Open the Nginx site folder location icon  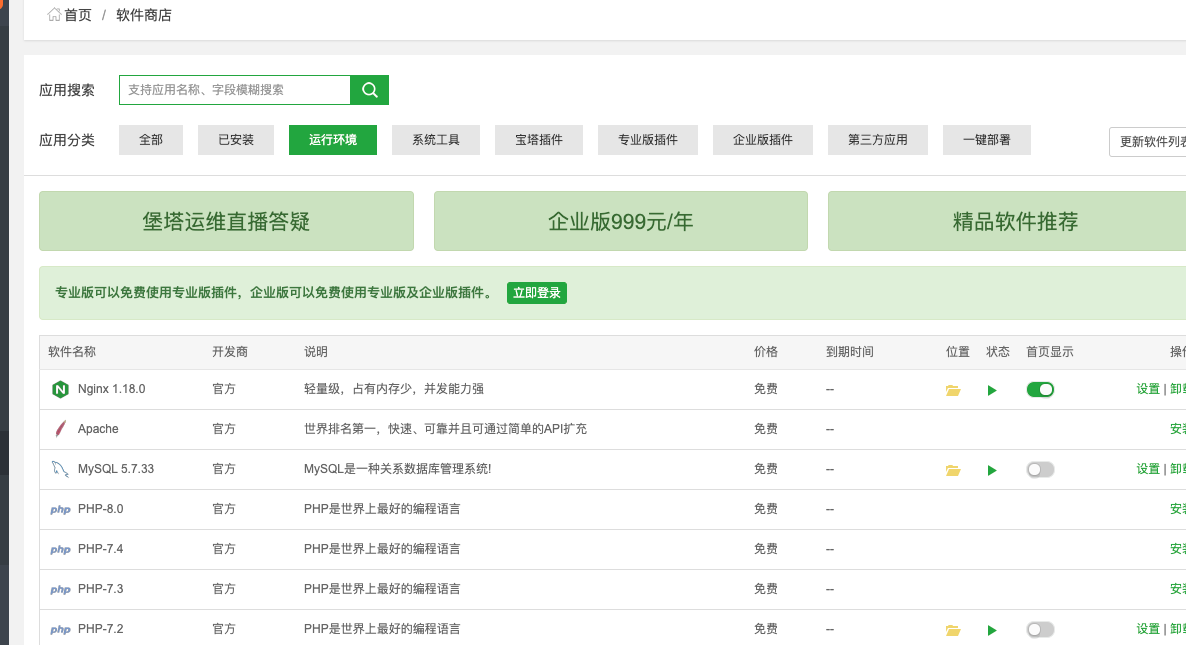(952, 390)
